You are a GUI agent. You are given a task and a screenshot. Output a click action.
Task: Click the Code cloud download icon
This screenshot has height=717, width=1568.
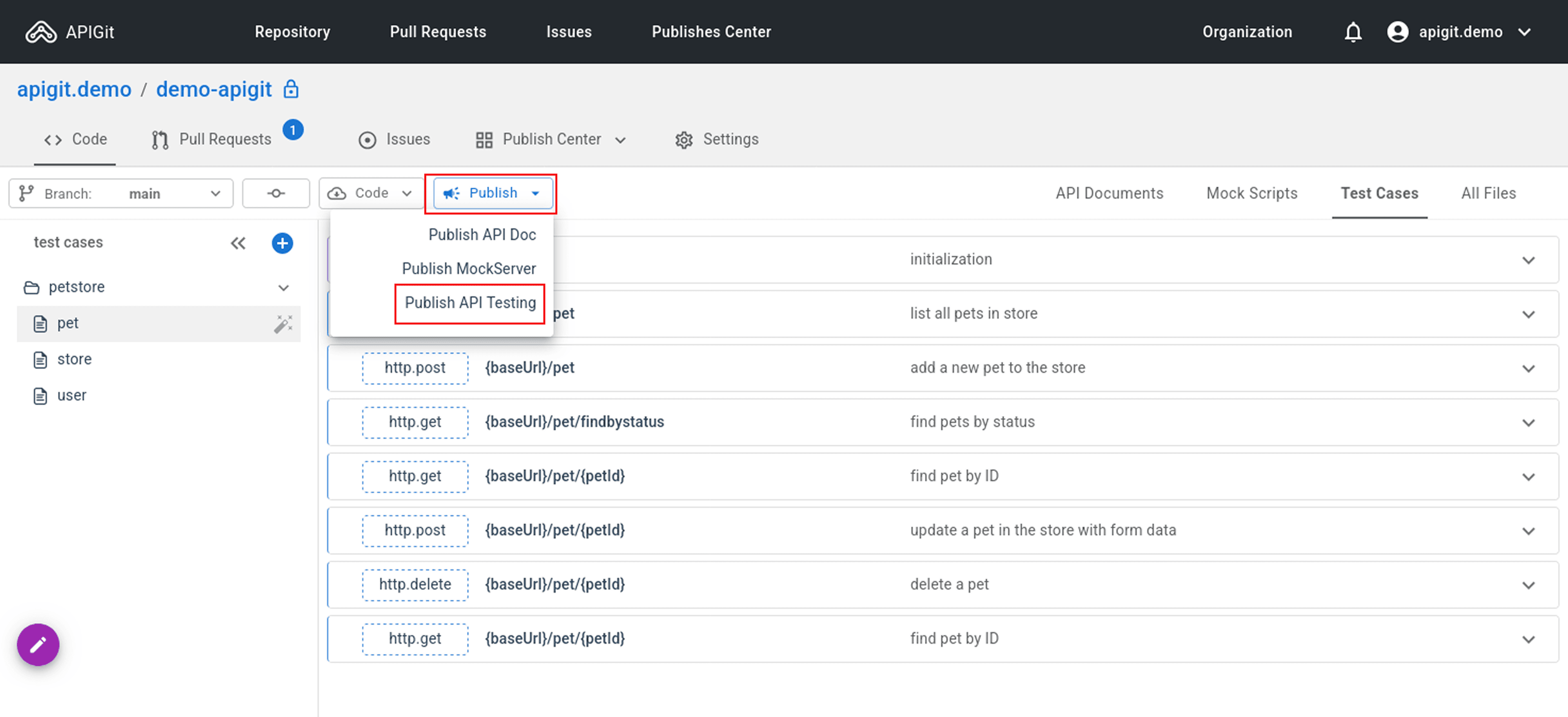click(336, 193)
